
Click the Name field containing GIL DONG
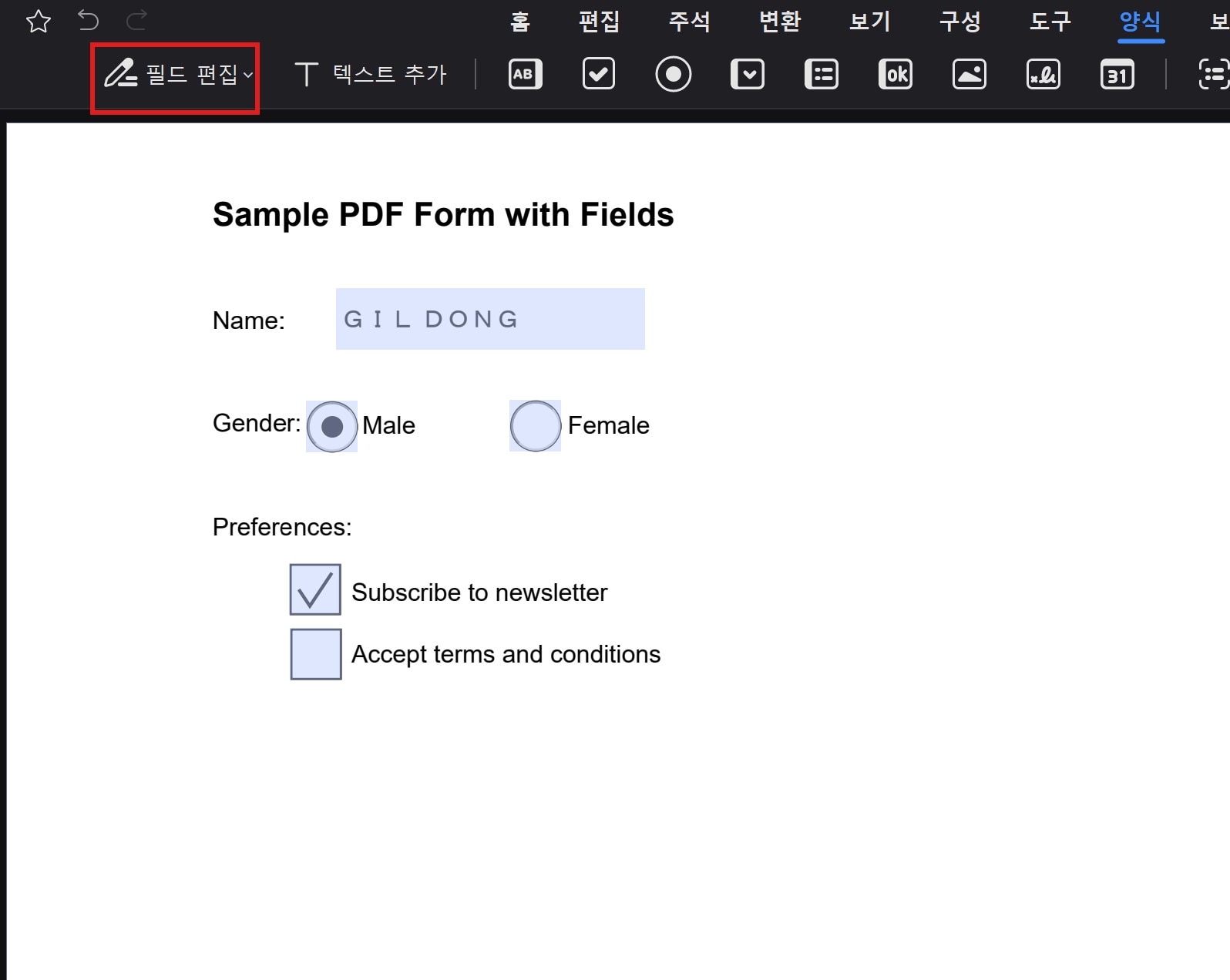[490, 319]
